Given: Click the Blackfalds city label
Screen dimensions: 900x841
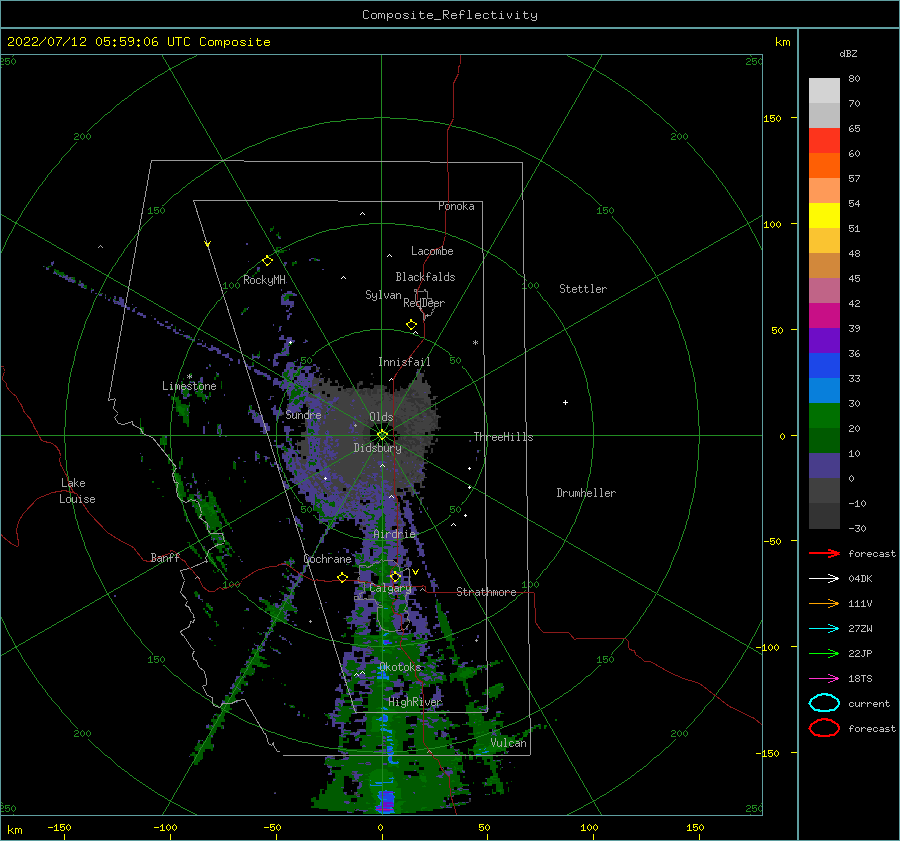Looking at the screenshot, I should point(425,277).
